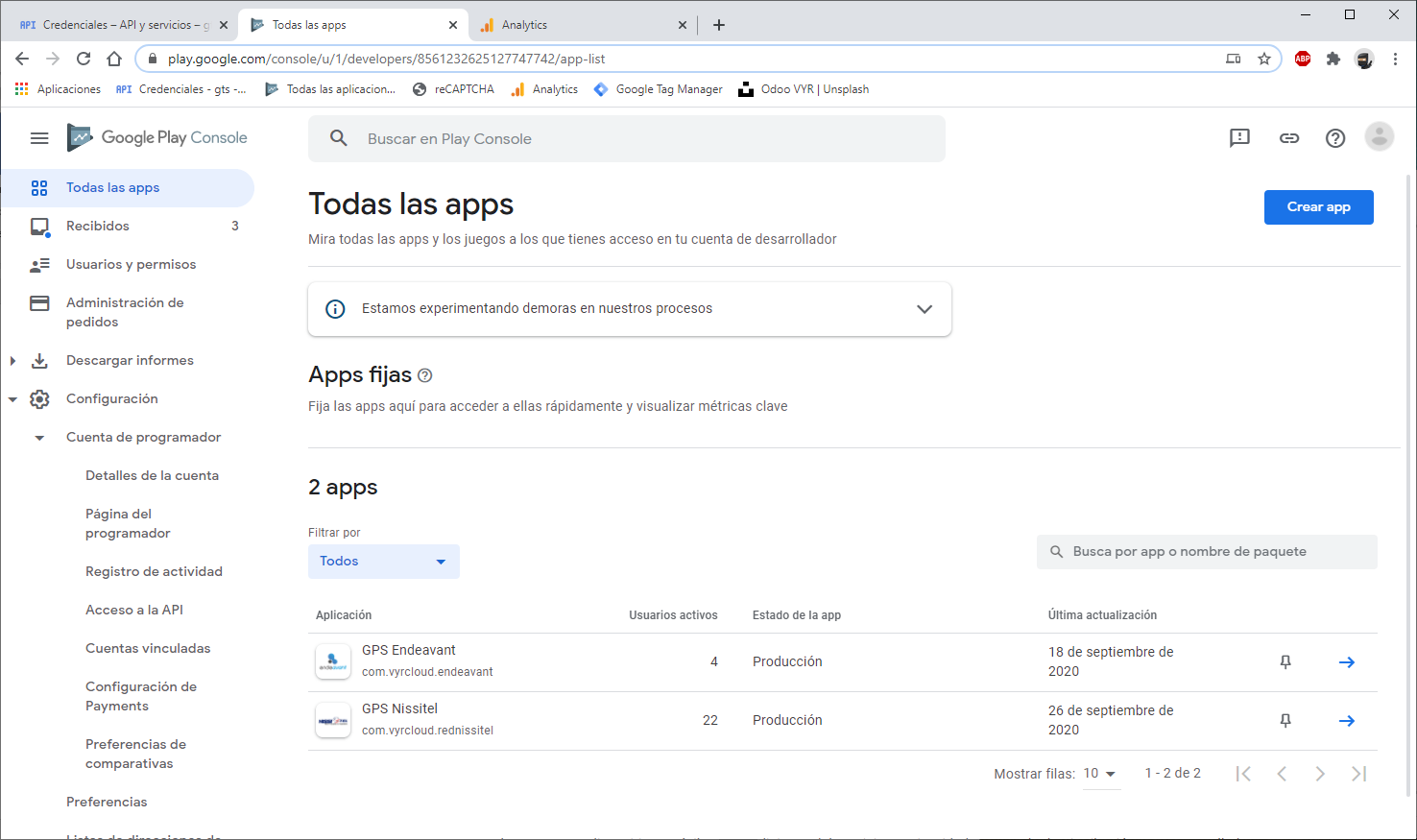Click the Crear app button

1318,207
